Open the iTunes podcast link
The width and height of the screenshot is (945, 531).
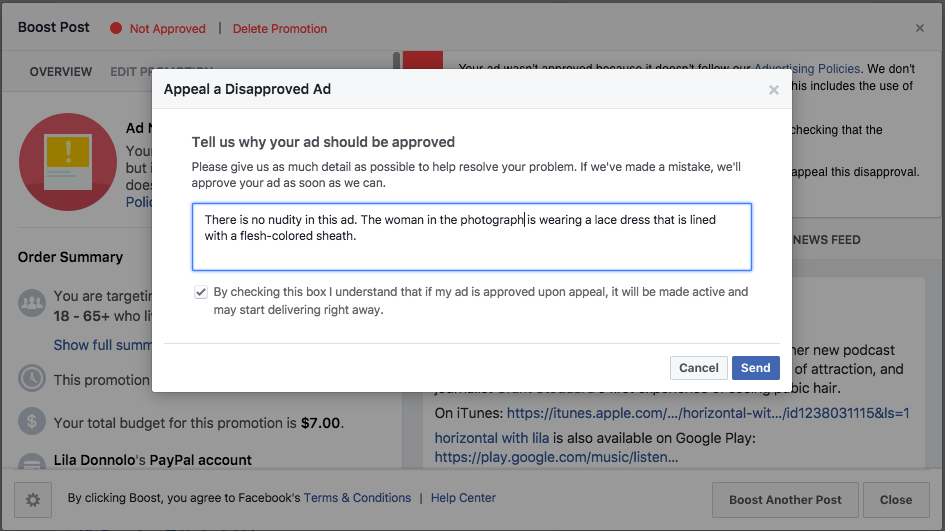708,413
